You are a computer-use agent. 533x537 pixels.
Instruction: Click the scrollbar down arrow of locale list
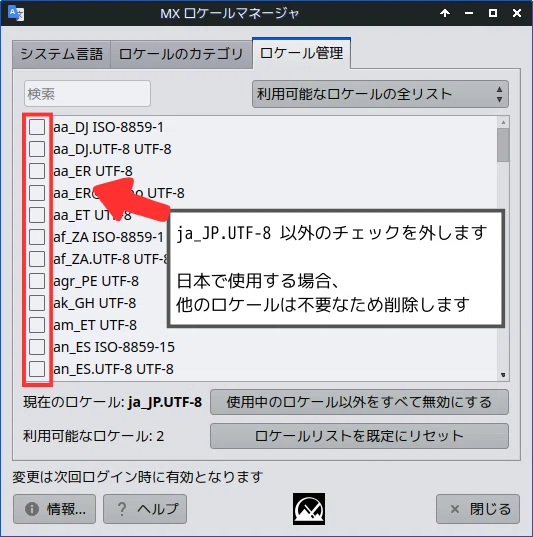pyautogui.click(x=503, y=375)
